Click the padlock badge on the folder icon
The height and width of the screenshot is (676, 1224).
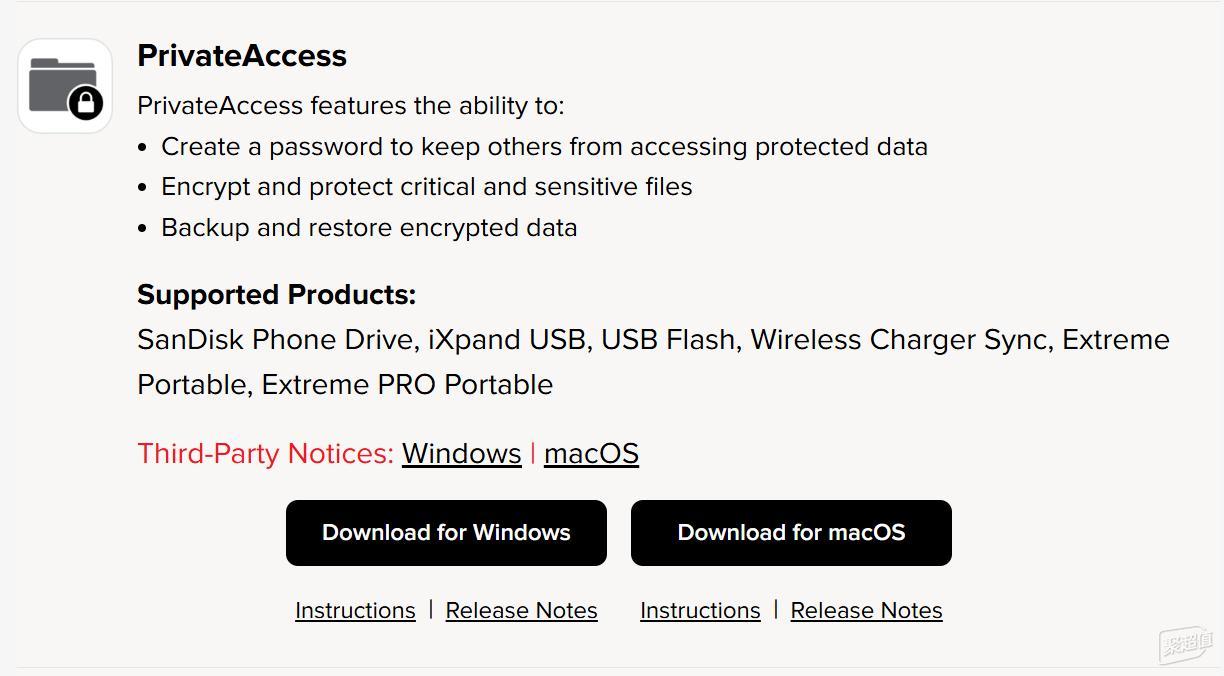click(x=86, y=103)
